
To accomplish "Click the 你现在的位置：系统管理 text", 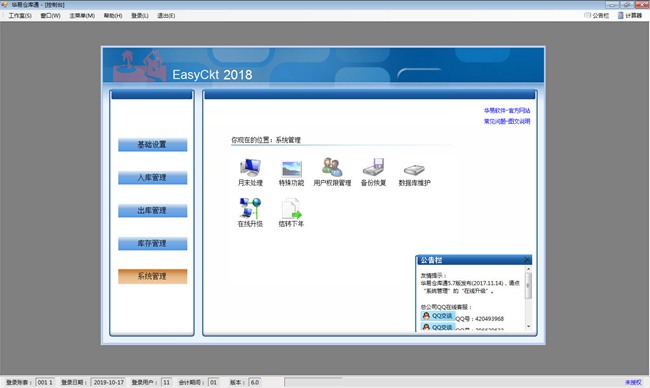I will (266, 140).
